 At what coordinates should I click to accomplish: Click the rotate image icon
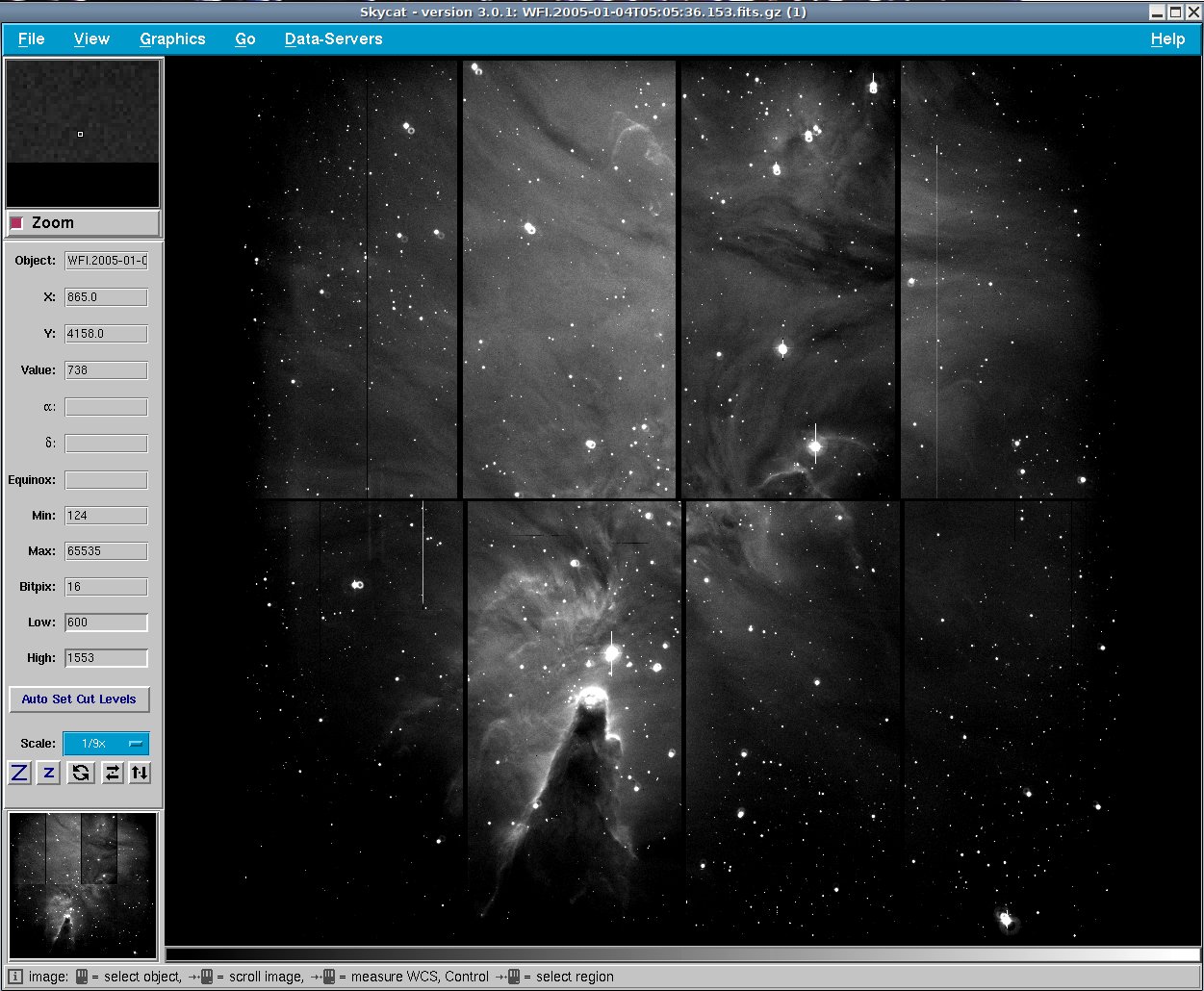click(x=81, y=773)
